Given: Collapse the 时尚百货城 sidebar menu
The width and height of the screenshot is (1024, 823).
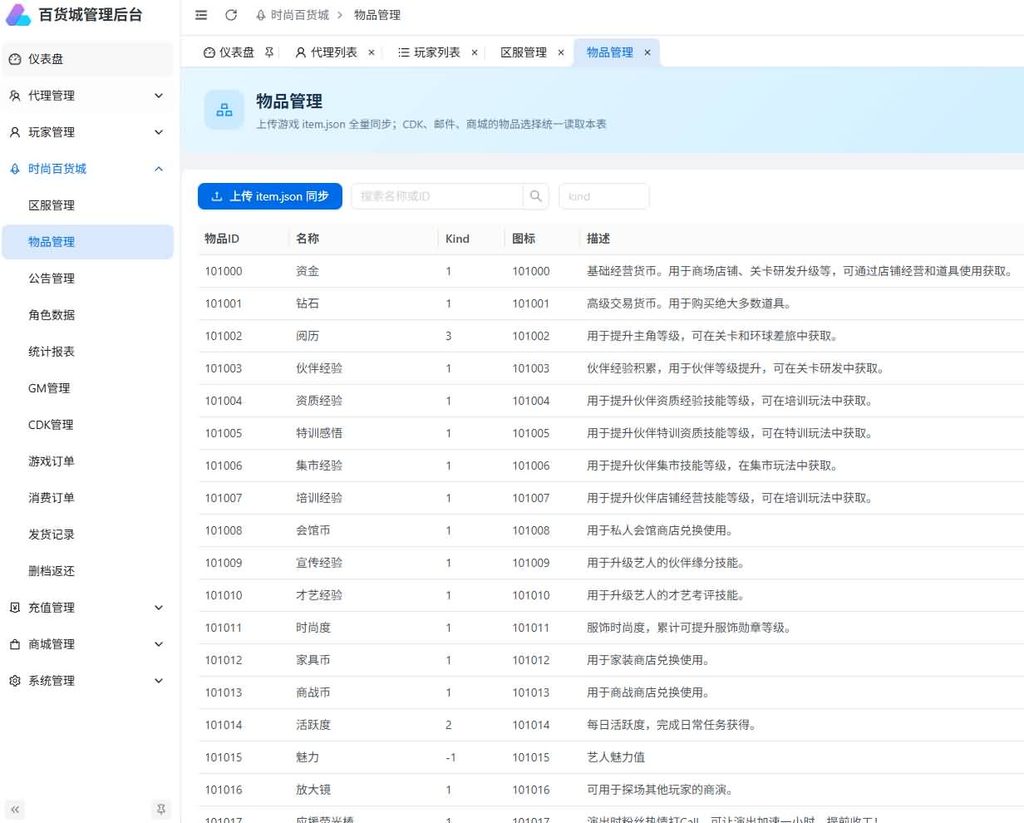Looking at the screenshot, I should click(x=88, y=169).
